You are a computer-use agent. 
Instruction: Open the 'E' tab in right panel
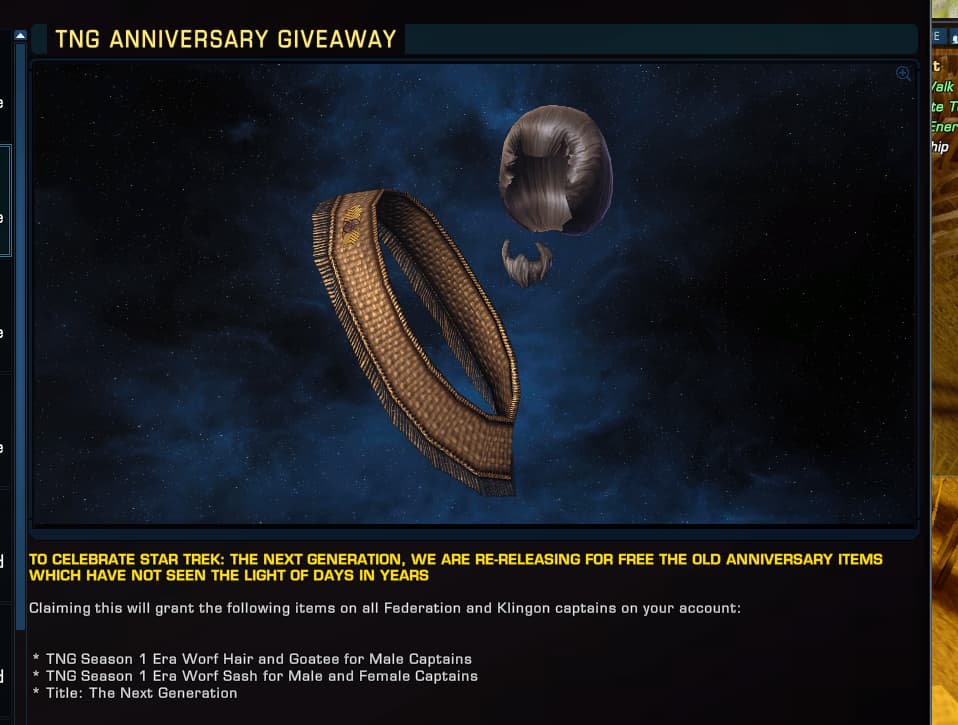tap(937, 36)
